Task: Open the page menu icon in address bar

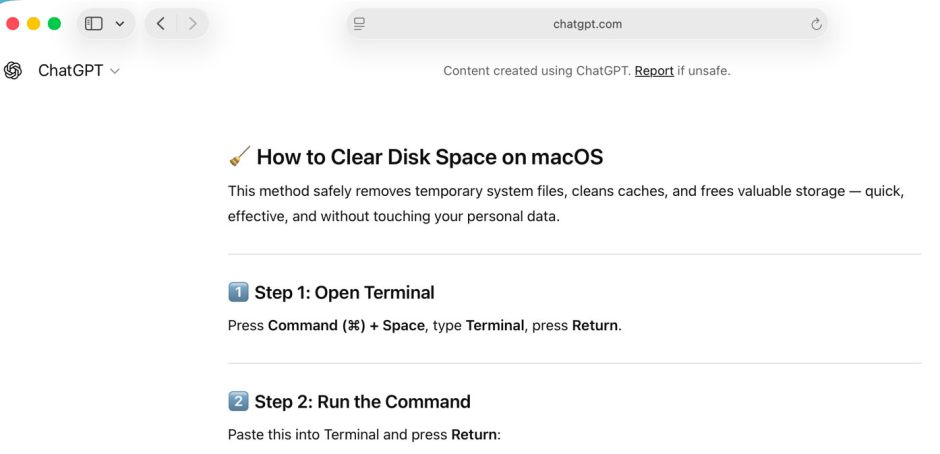Action: click(360, 24)
